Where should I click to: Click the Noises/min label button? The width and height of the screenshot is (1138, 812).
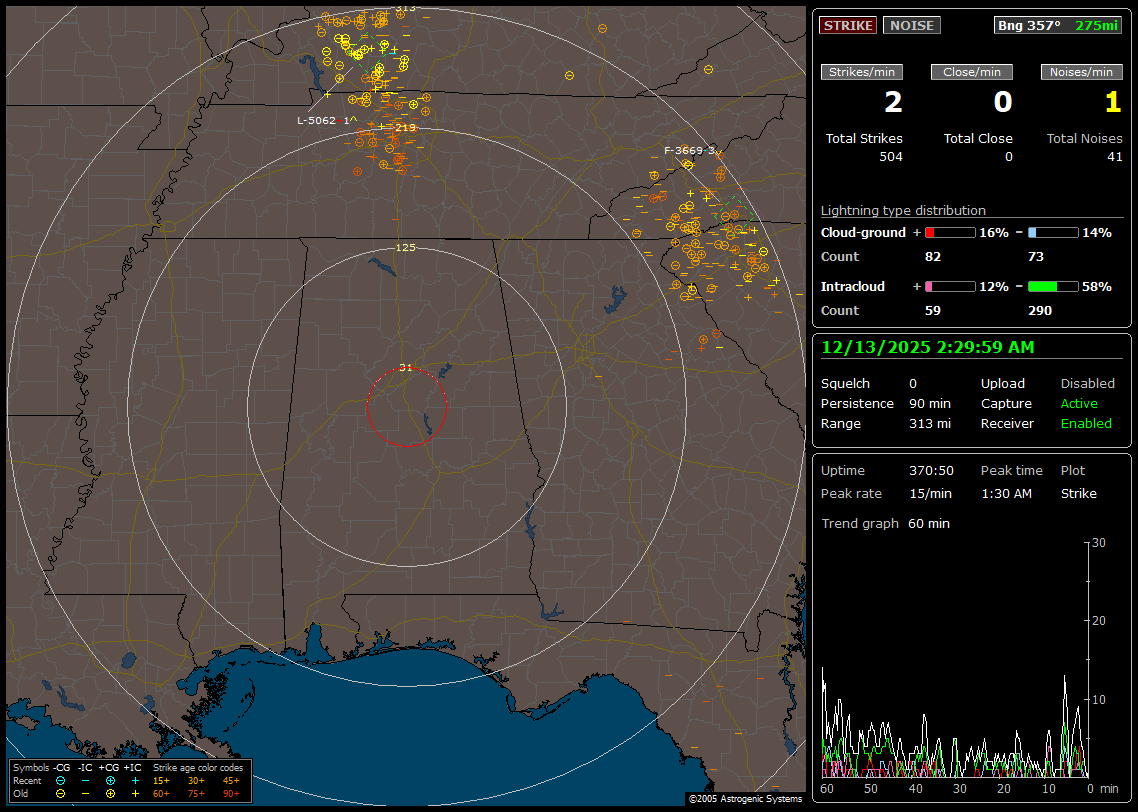1081,72
